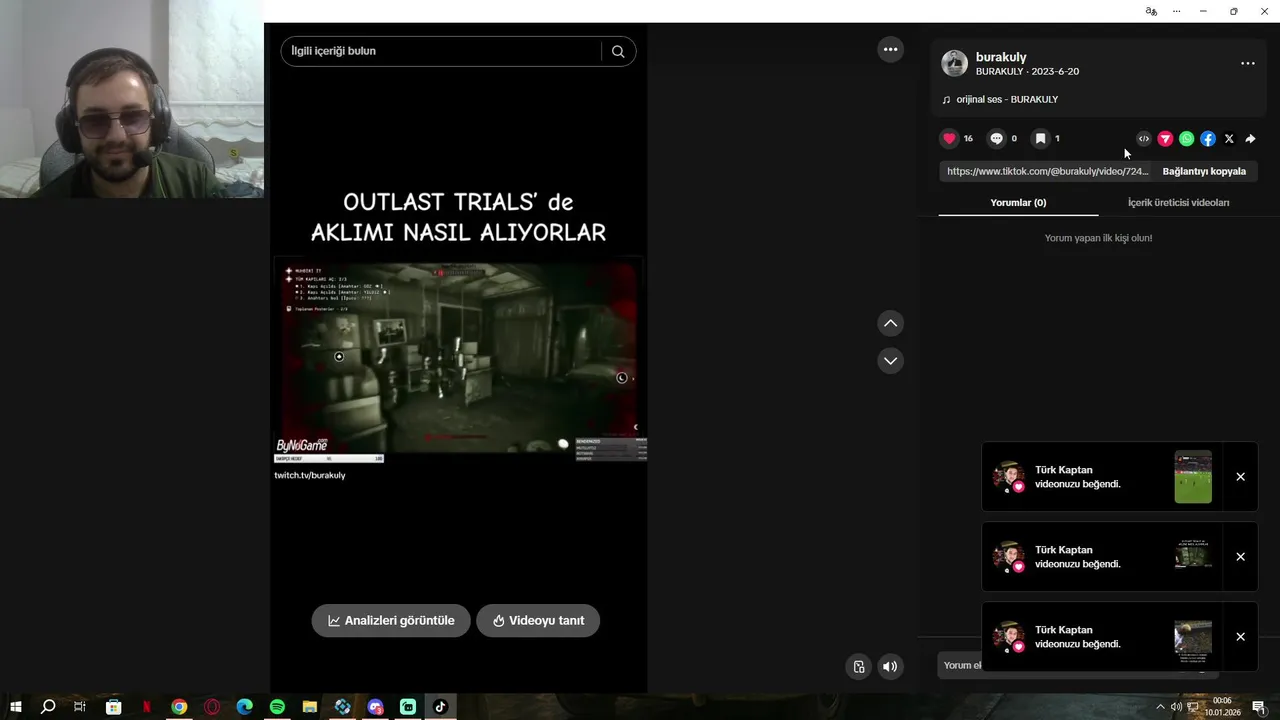The height and width of the screenshot is (720, 1280).
Task: Open Microsoft Edge from the taskbar
Action: [x=245, y=707]
